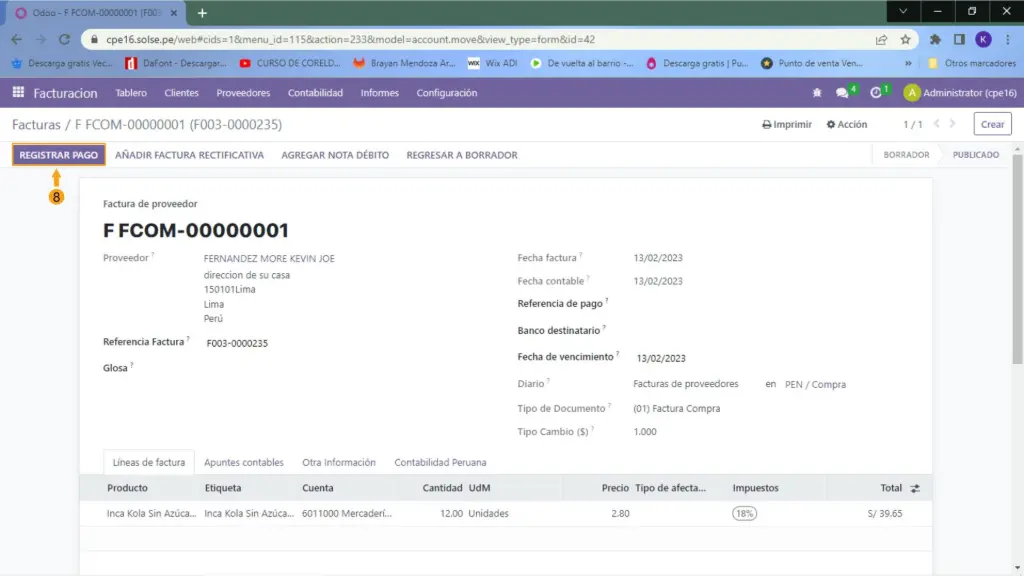The height and width of the screenshot is (576, 1024).
Task: Bookmark this page with star icon
Action: pos(905,40)
